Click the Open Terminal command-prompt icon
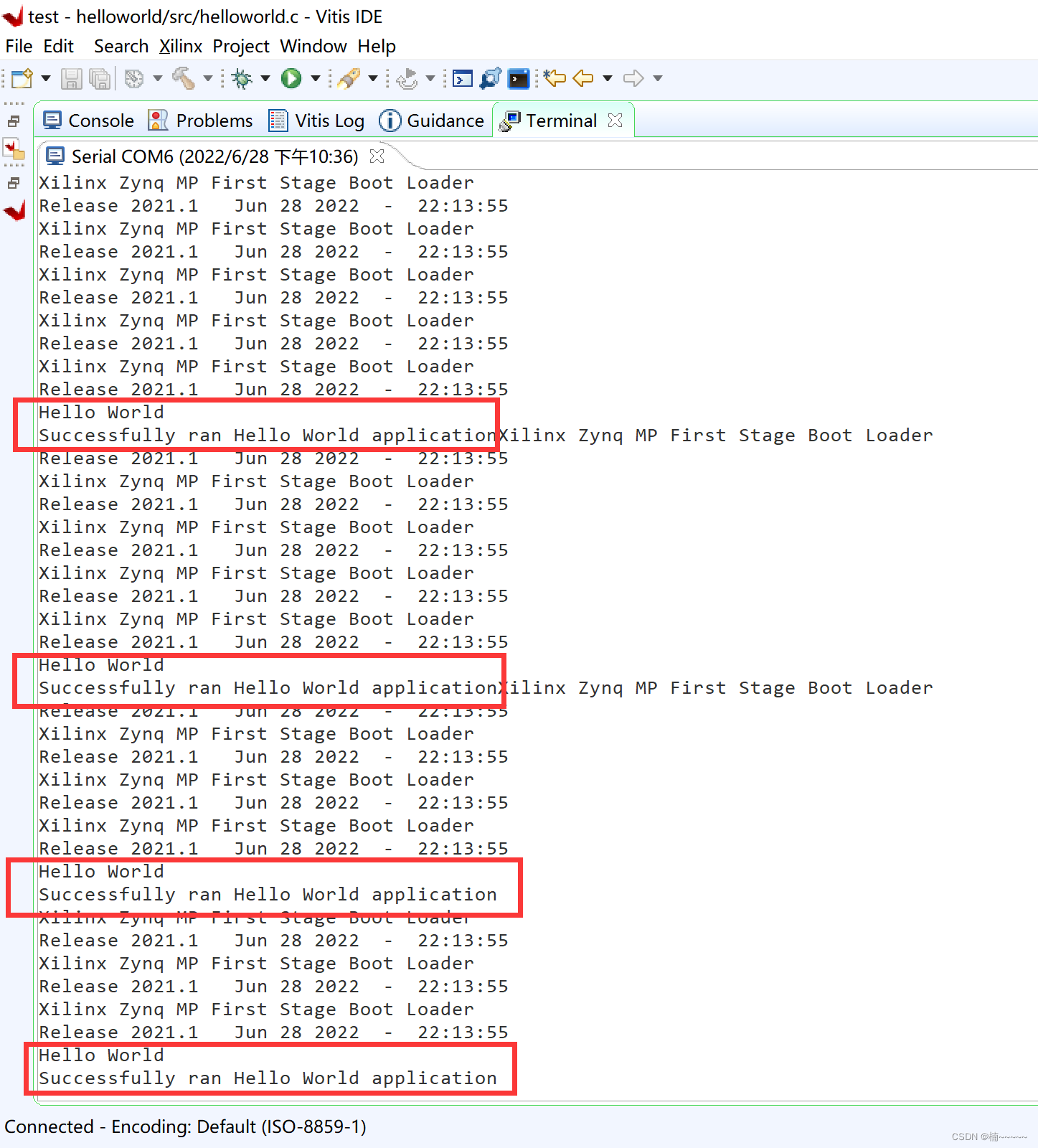Viewport: 1038px width, 1148px height. [463, 78]
